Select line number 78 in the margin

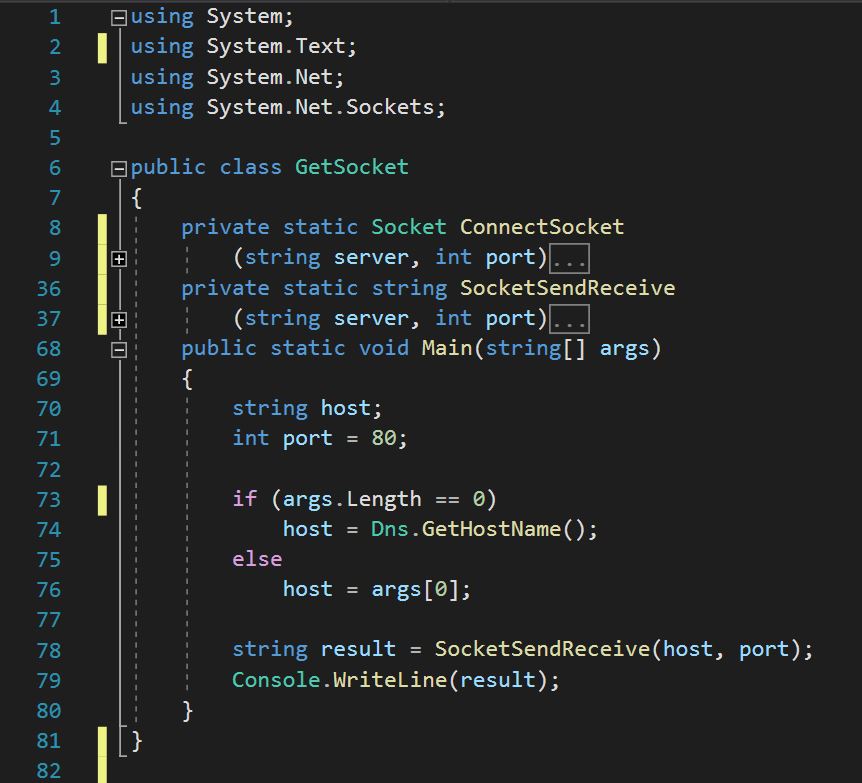(49, 650)
